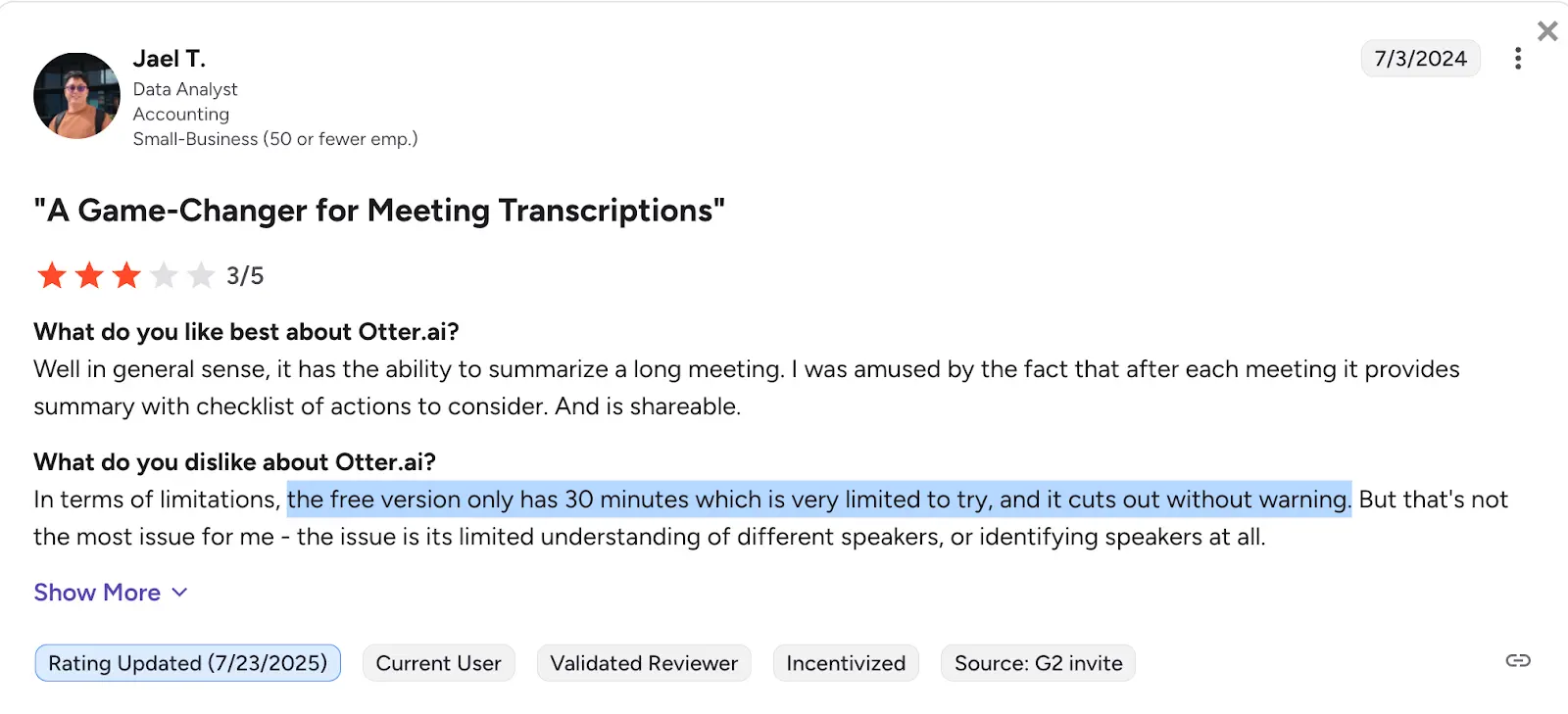Open the three-dot more options menu
Image resolution: width=1568 pixels, height=714 pixels.
(x=1517, y=59)
